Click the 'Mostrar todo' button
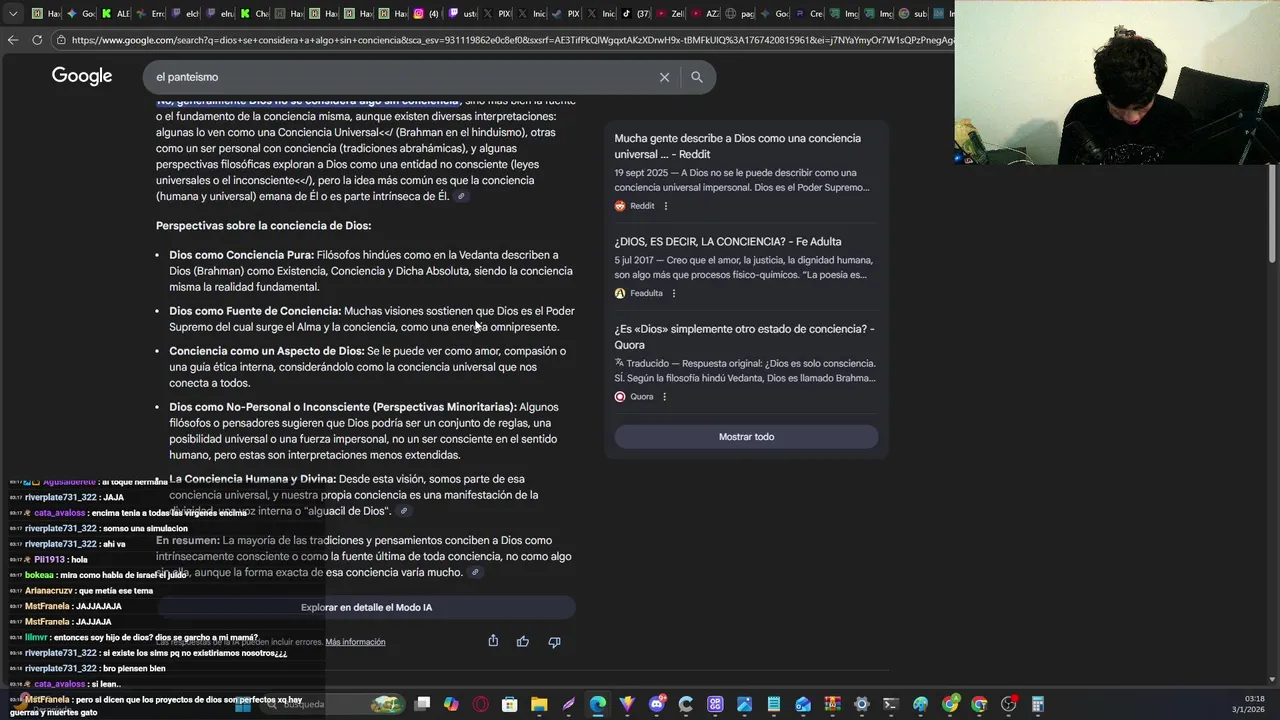This screenshot has width=1280, height=720. click(x=746, y=437)
